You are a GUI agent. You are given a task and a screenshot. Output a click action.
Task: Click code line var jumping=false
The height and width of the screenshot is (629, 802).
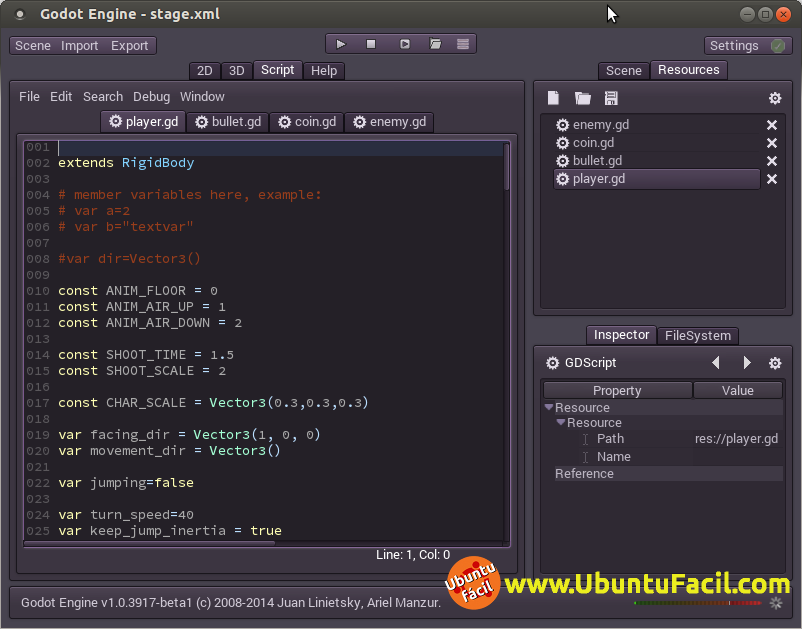[x=126, y=483]
